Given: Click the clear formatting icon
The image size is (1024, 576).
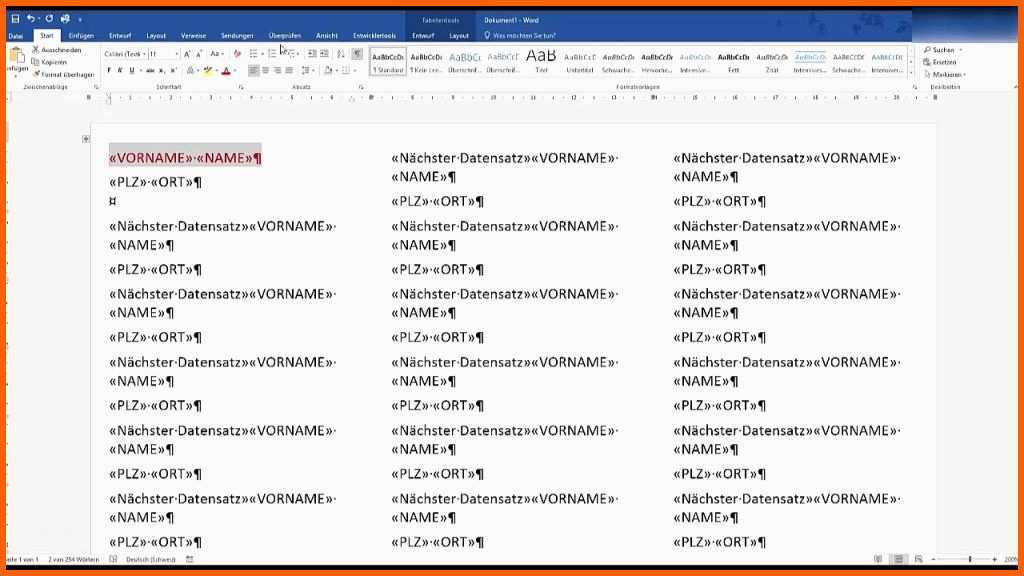Looking at the screenshot, I should [x=237, y=54].
